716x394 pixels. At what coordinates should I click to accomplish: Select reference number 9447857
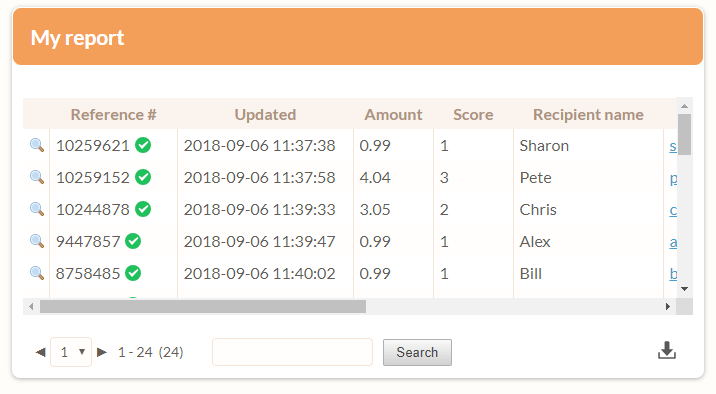pos(88,242)
